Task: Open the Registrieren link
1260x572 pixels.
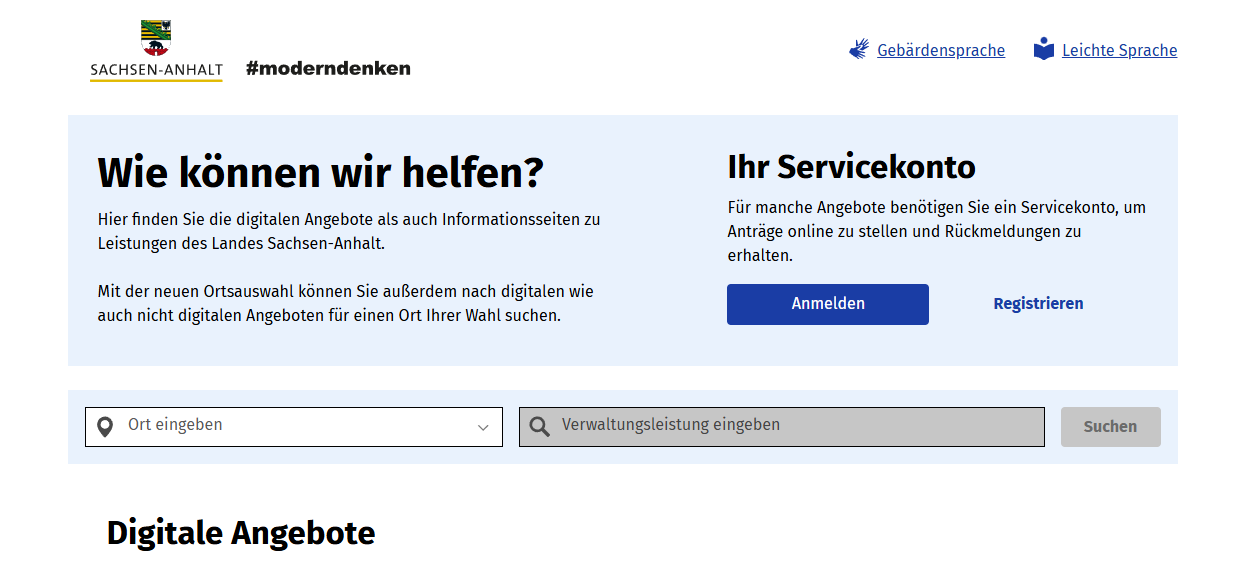Action: point(1038,304)
